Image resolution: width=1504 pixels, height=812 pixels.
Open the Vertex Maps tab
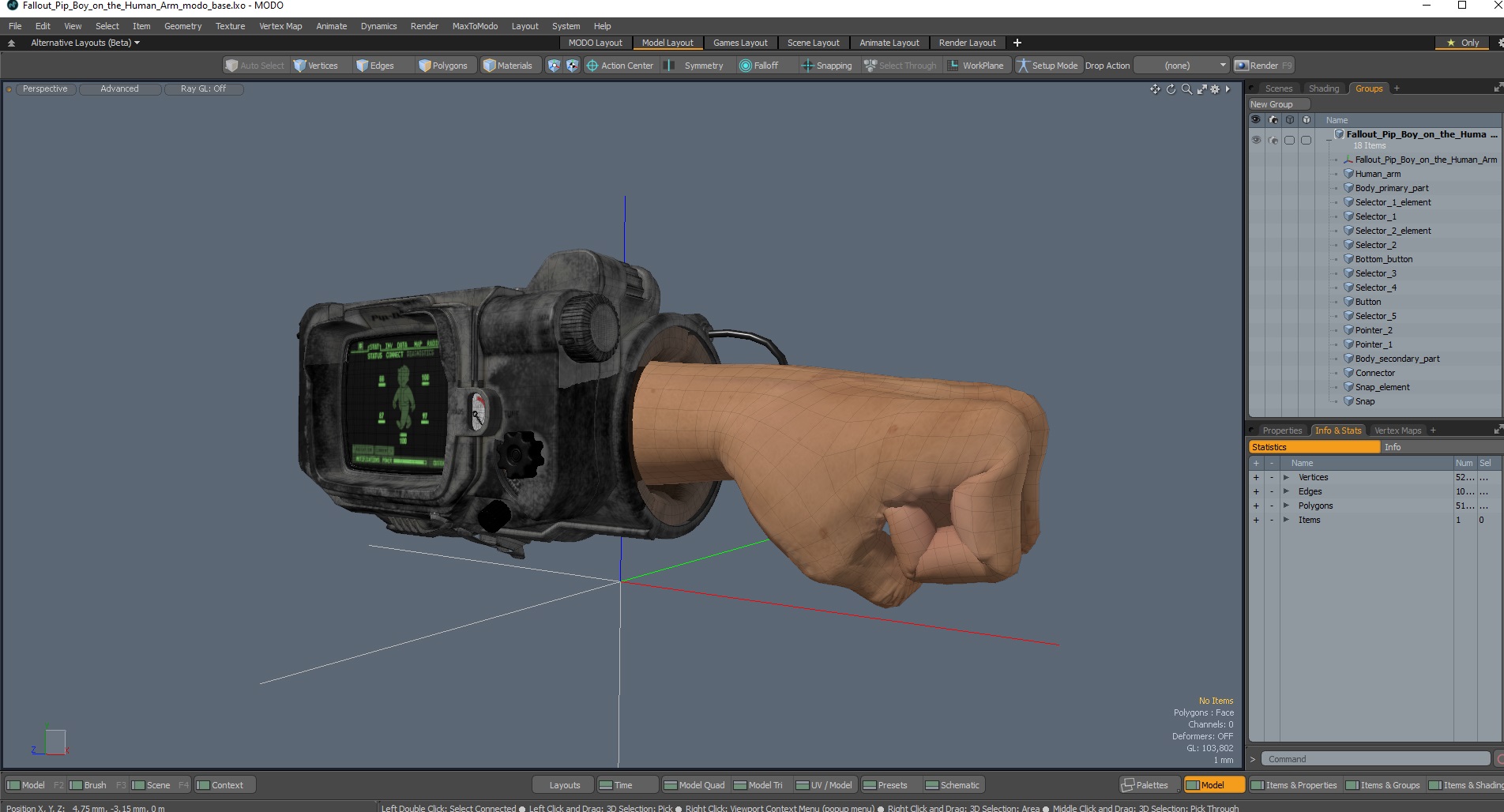click(1397, 430)
